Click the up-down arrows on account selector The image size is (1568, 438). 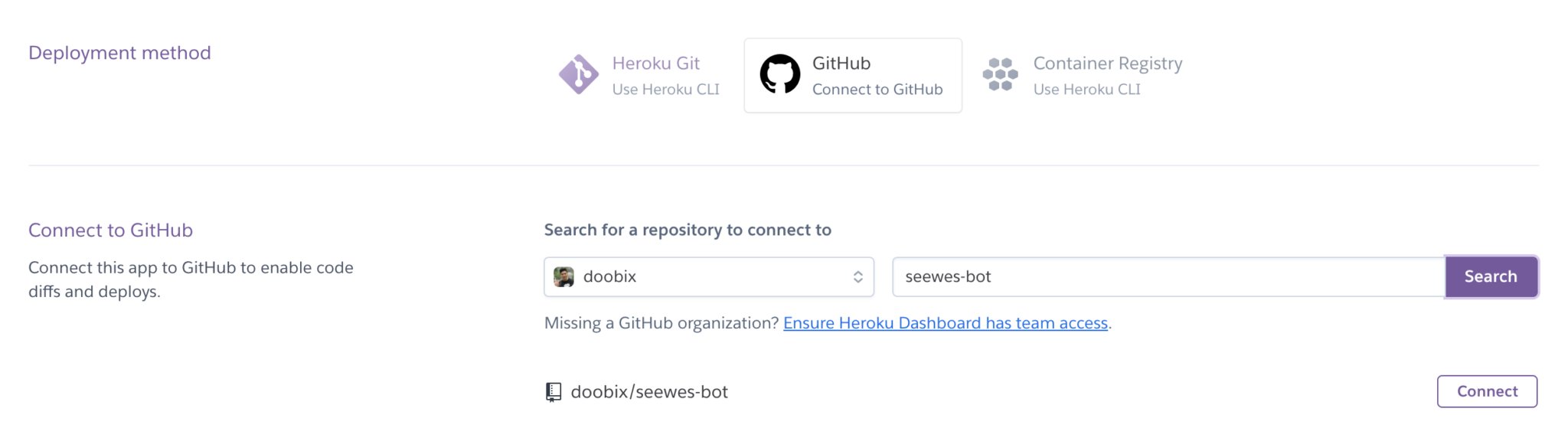click(x=857, y=276)
